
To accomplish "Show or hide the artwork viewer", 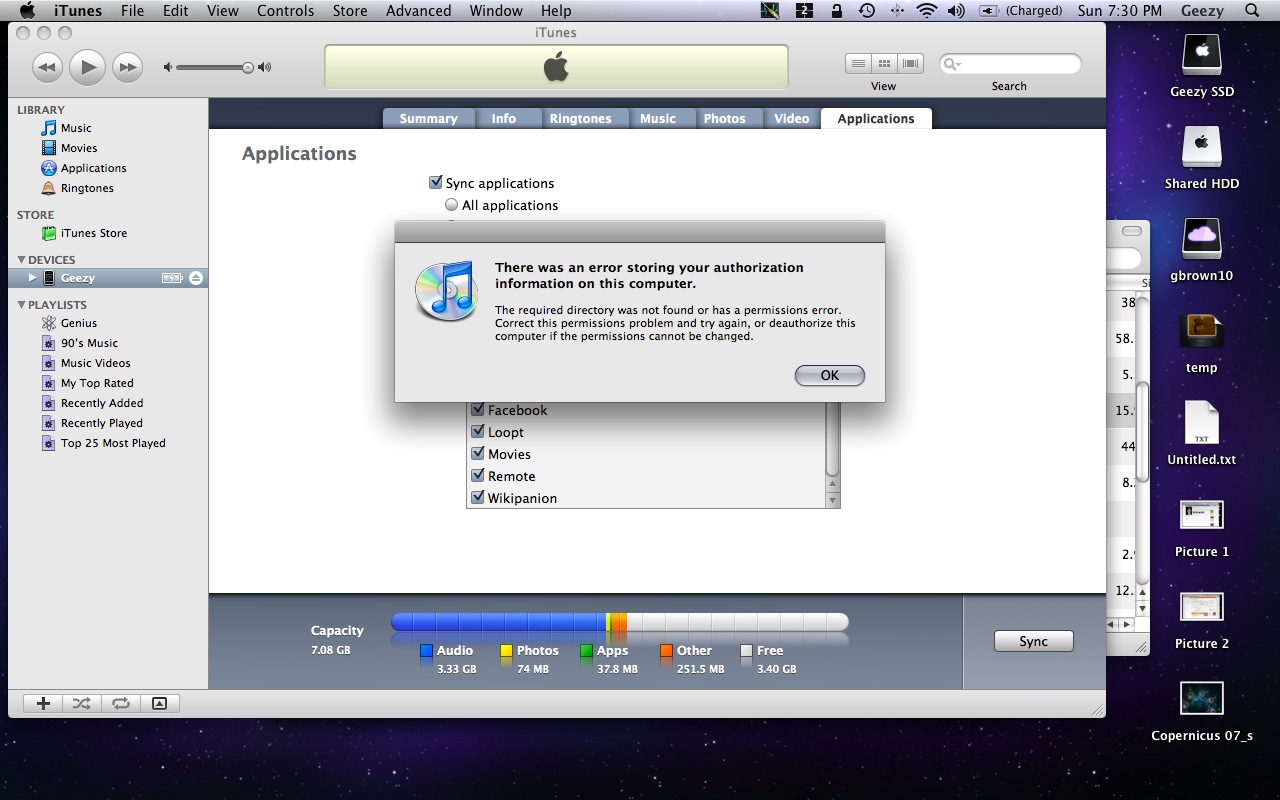I will pos(159,703).
